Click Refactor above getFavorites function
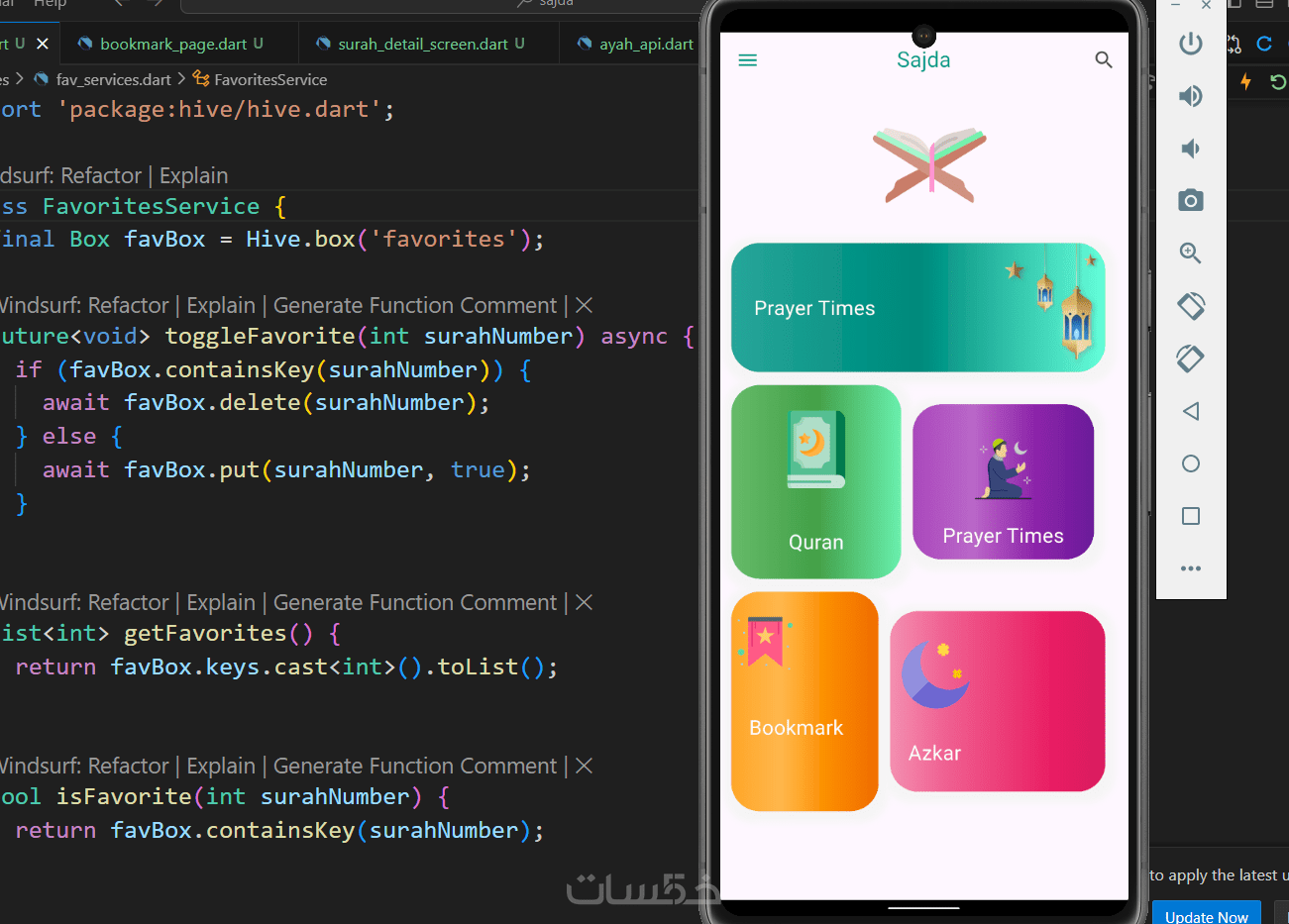The height and width of the screenshot is (924, 1289). (x=128, y=602)
